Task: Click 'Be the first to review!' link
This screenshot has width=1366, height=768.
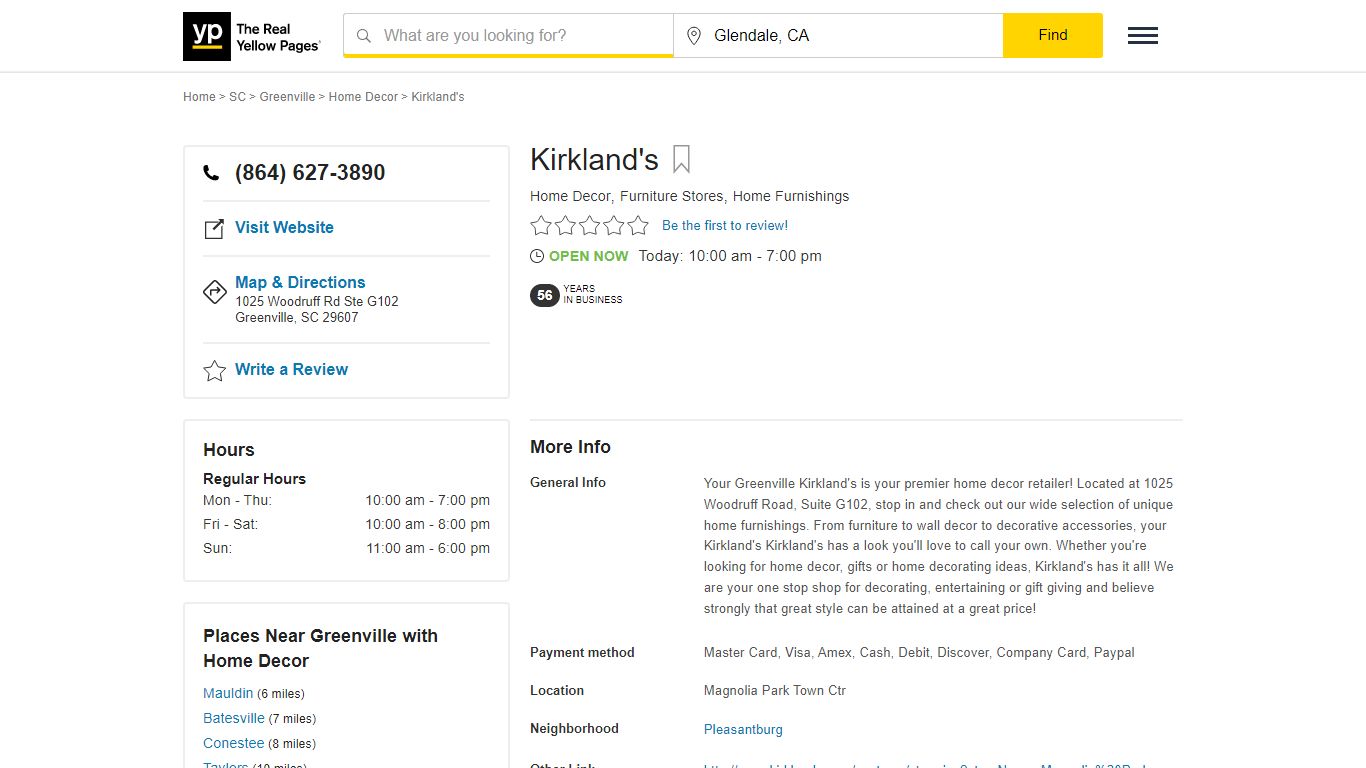Action: click(x=725, y=226)
